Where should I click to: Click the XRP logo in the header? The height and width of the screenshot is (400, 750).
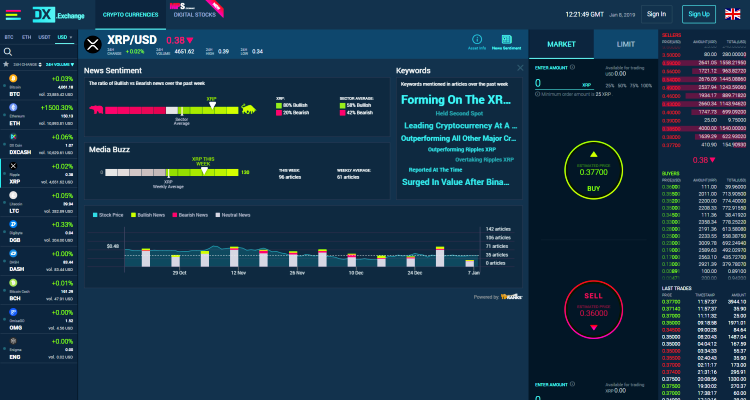[93, 44]
